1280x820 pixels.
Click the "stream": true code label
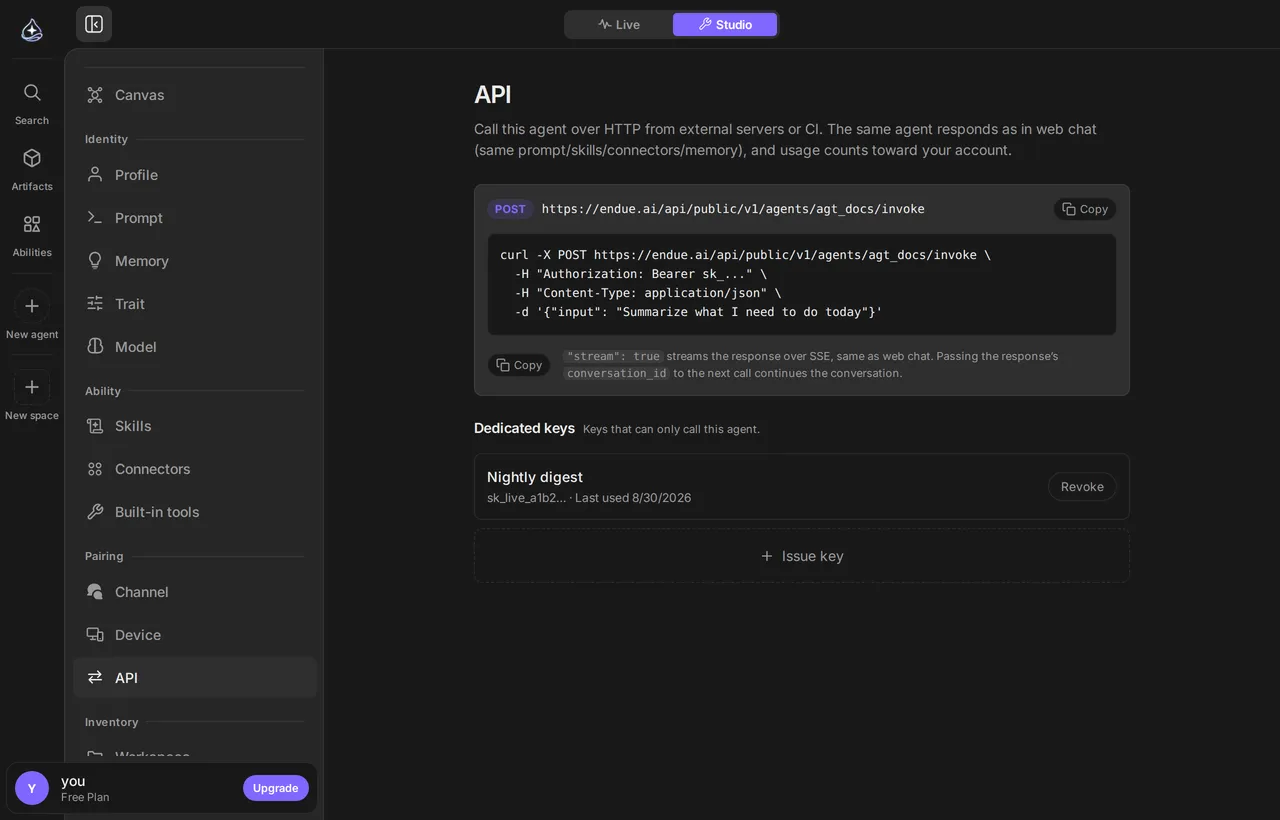point(613,356)
